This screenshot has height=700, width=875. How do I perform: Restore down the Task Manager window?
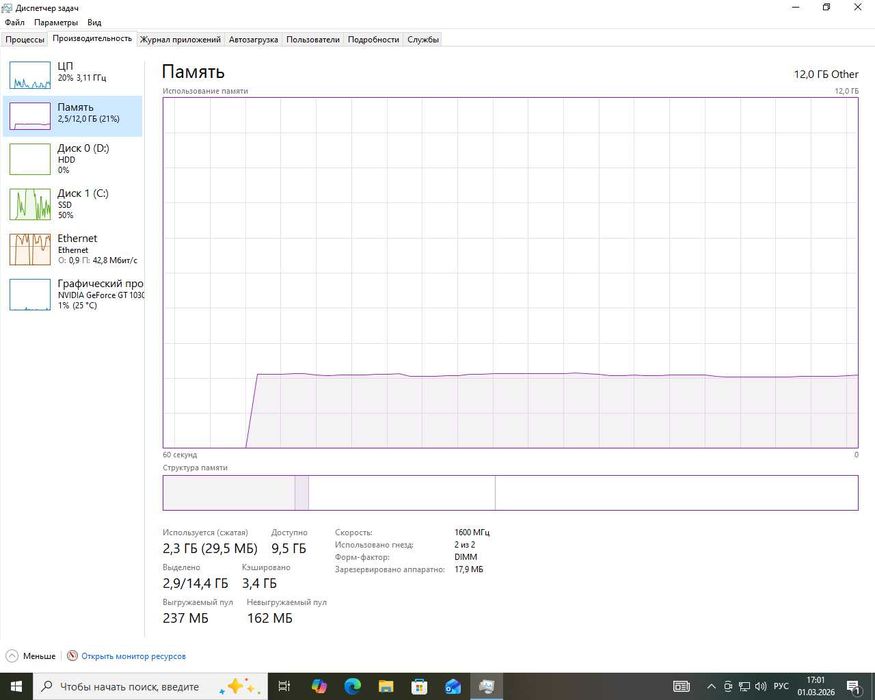pos(826,8)
